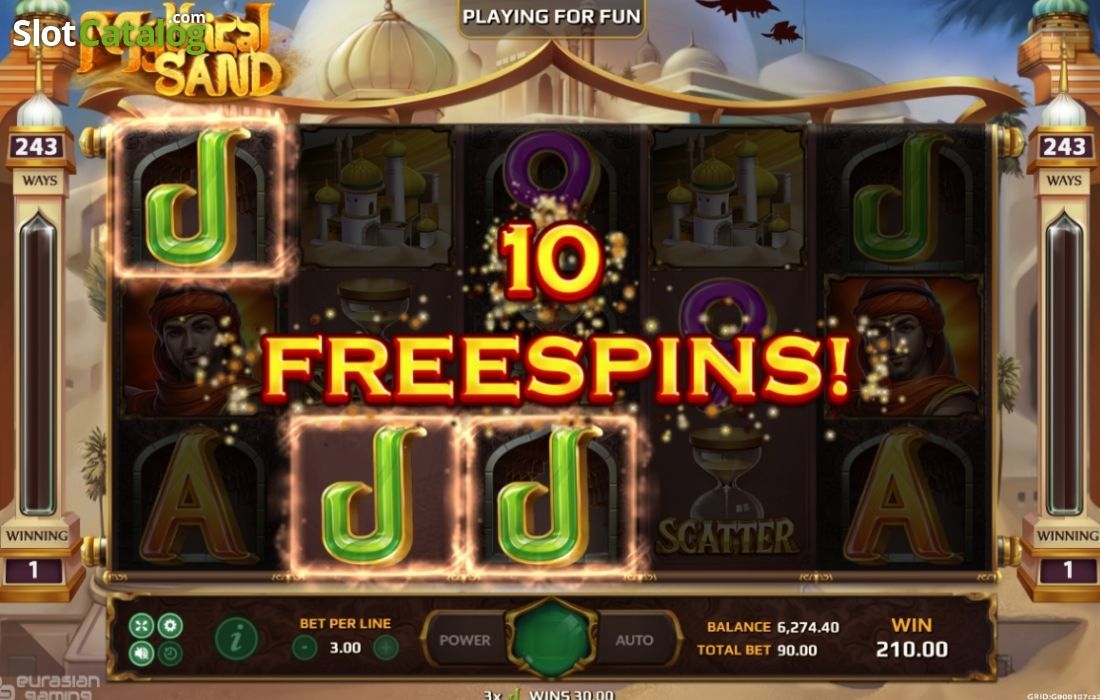1100x700 pixels.
Task: Decrease bet per line with minus
Action: click(x=304, y=647)
